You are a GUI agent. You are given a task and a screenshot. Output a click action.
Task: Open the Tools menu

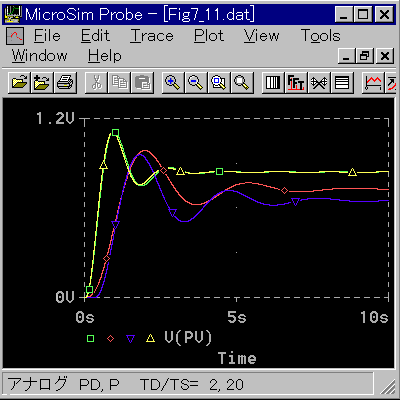click(x=321, y=36)
